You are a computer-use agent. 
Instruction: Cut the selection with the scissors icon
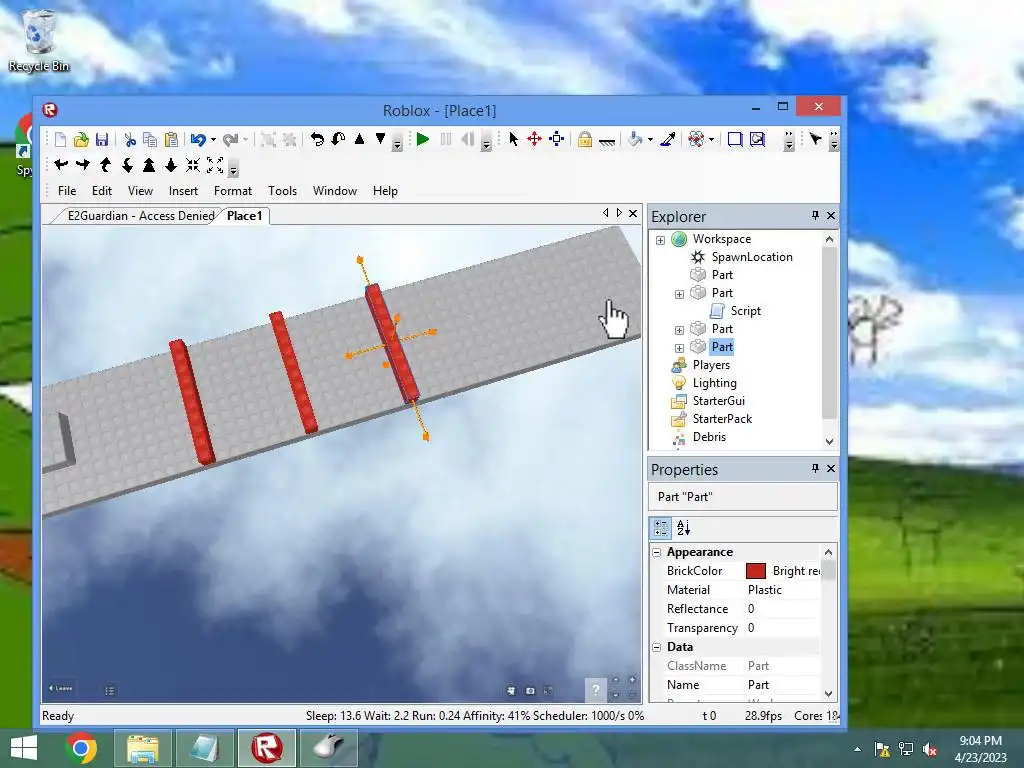click(129, 139)
